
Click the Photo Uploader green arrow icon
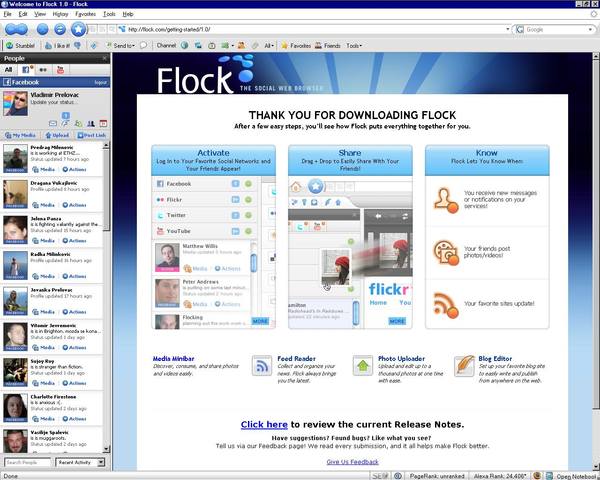tap(363, 366)
